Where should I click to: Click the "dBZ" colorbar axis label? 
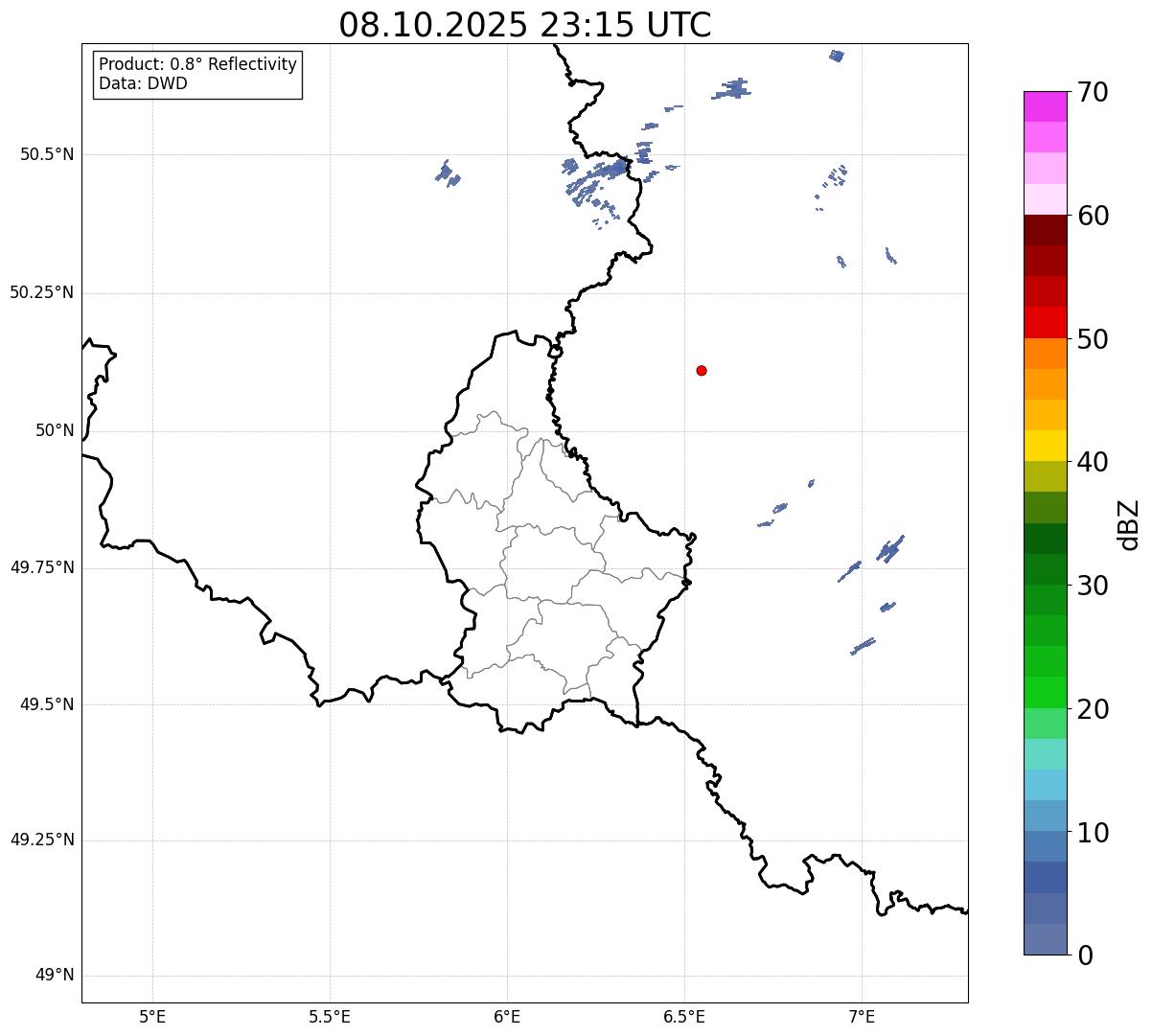[x=1129, y=523]
